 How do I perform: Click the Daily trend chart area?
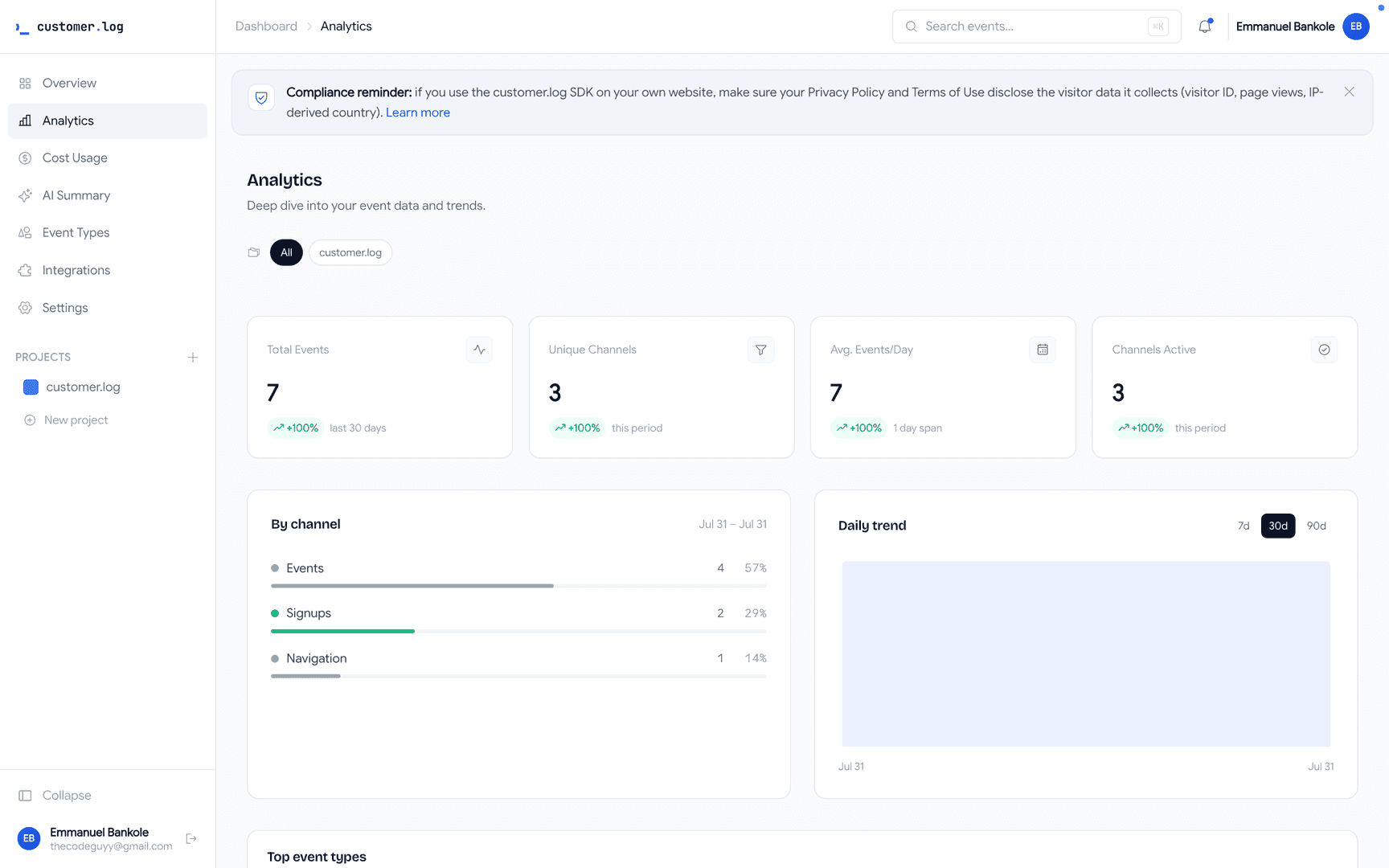pyautogui.click(x=1086, y=653)
